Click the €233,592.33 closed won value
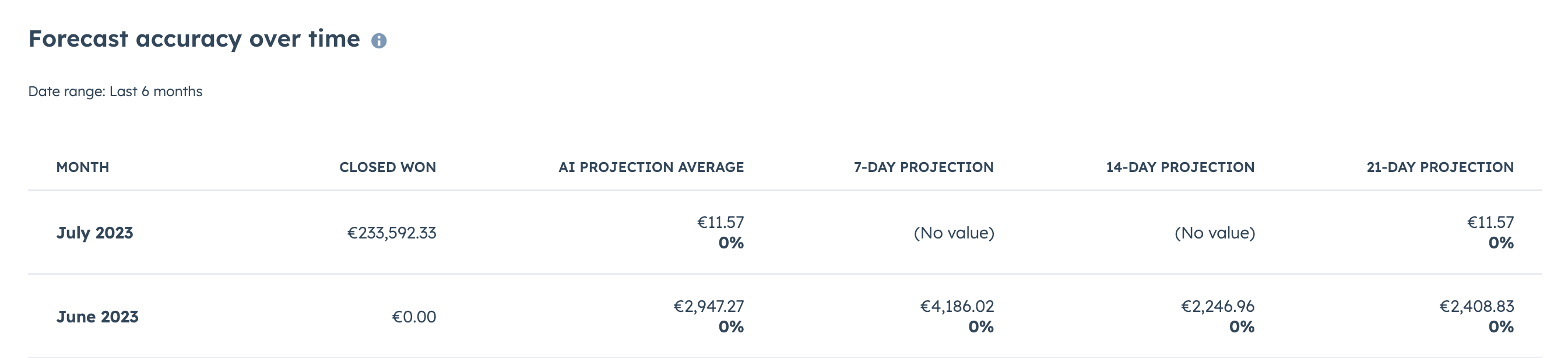1568x358 pixels. click(391, 233)
